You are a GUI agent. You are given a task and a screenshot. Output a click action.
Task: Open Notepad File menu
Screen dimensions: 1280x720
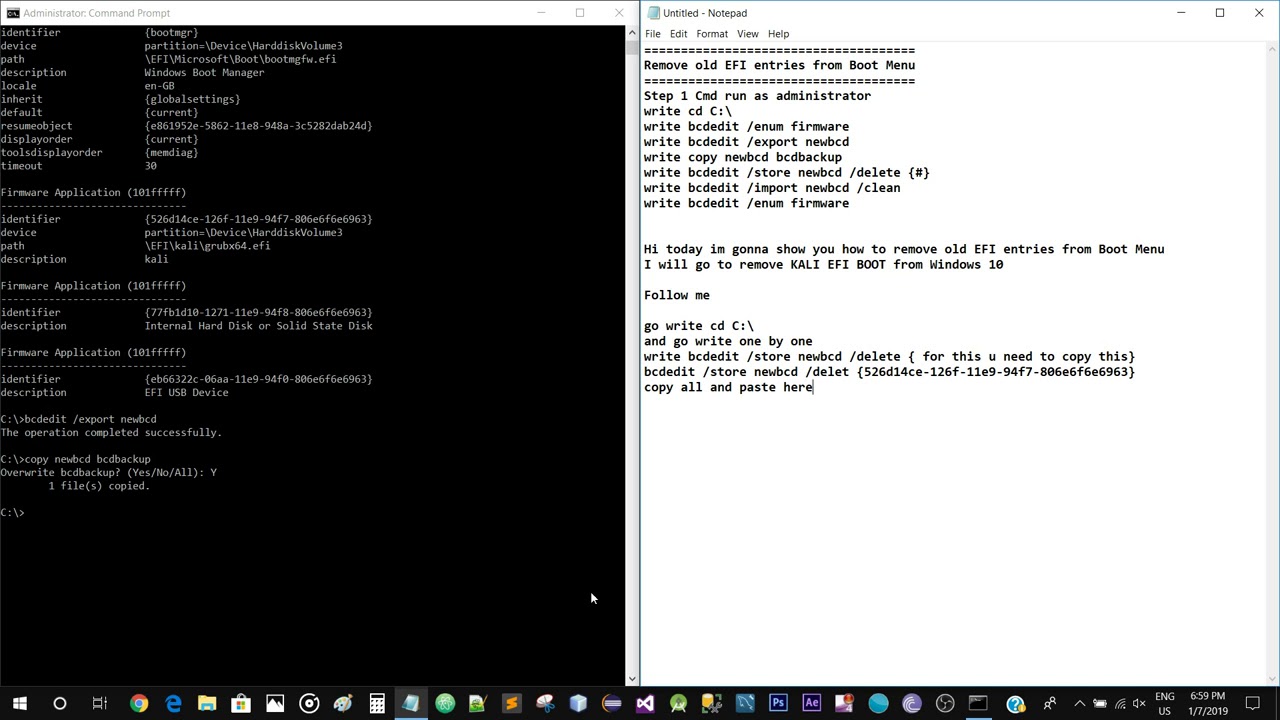[652, 34]
